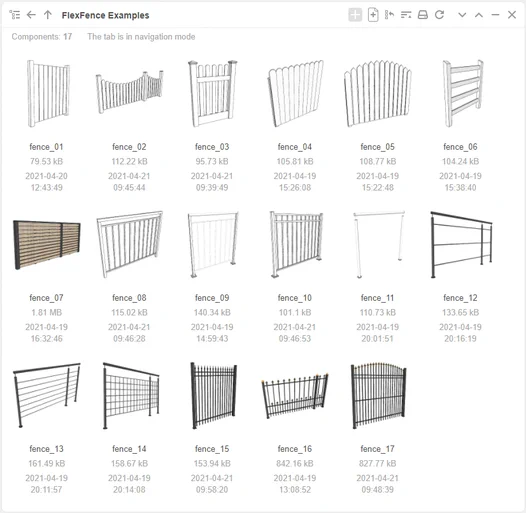Click the navigation mode status text
The image size is (526, 513).
point(141,37)
